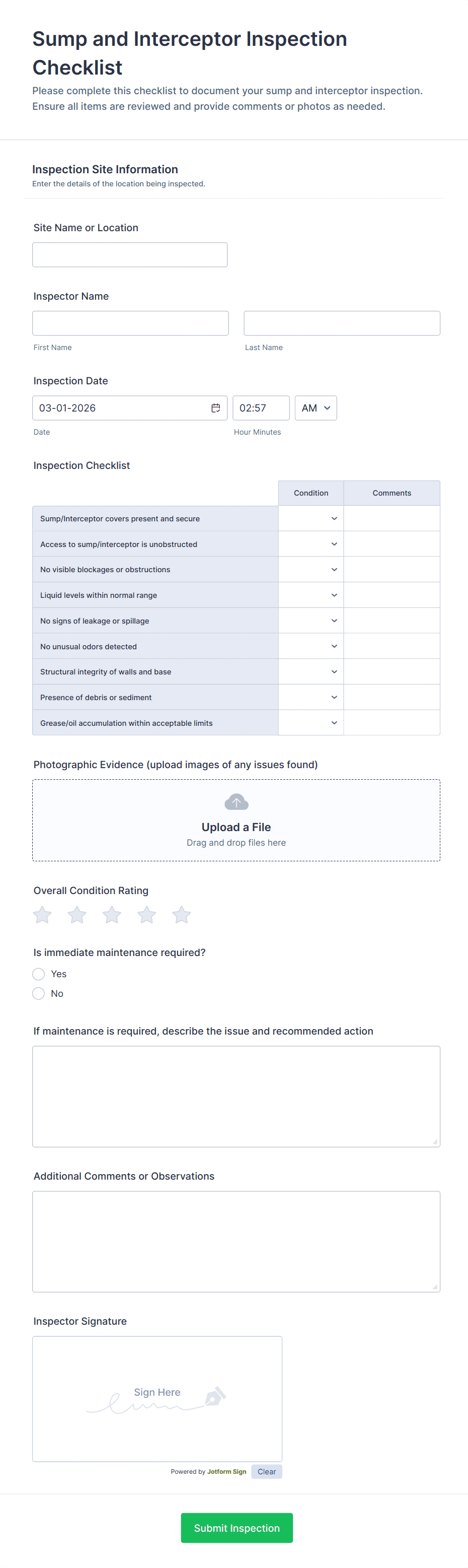Focus the Site Name or Location field
Screen dimensions: 468x1568
(x=130, y=255)
